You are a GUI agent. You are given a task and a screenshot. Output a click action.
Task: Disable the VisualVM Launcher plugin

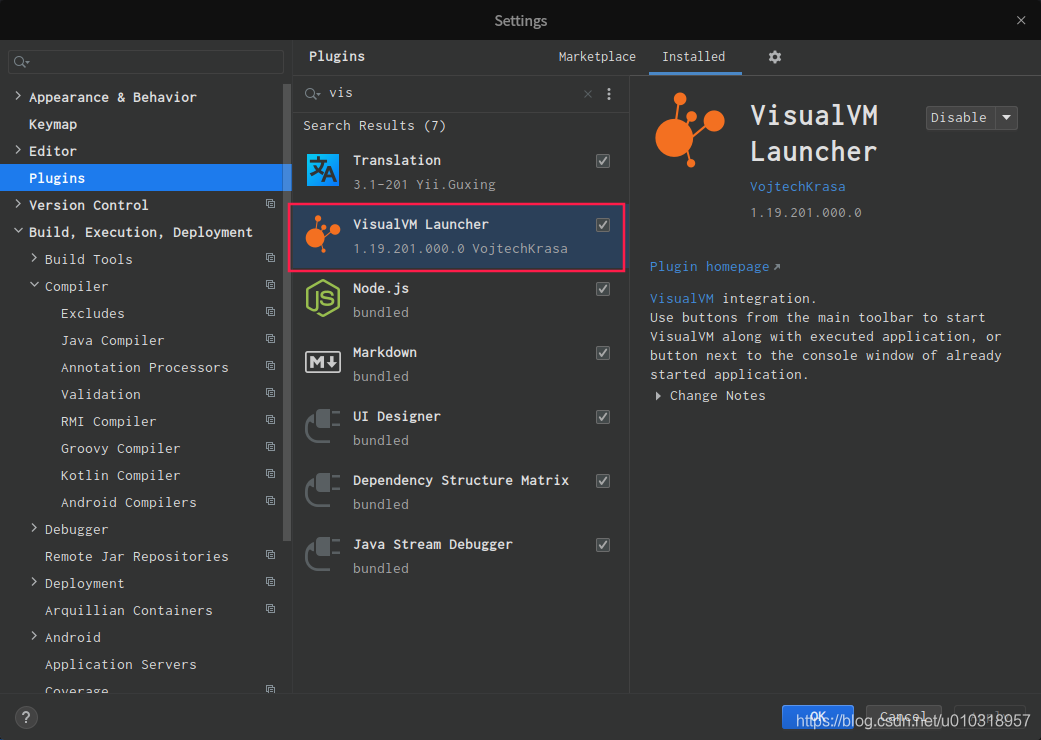point(960,117)
